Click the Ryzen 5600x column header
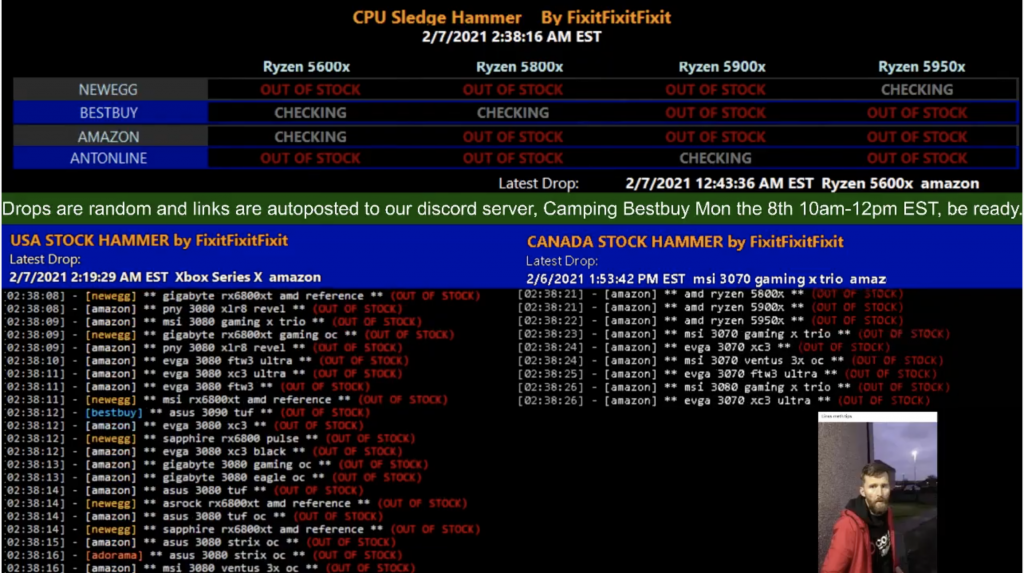 (310, 67)
